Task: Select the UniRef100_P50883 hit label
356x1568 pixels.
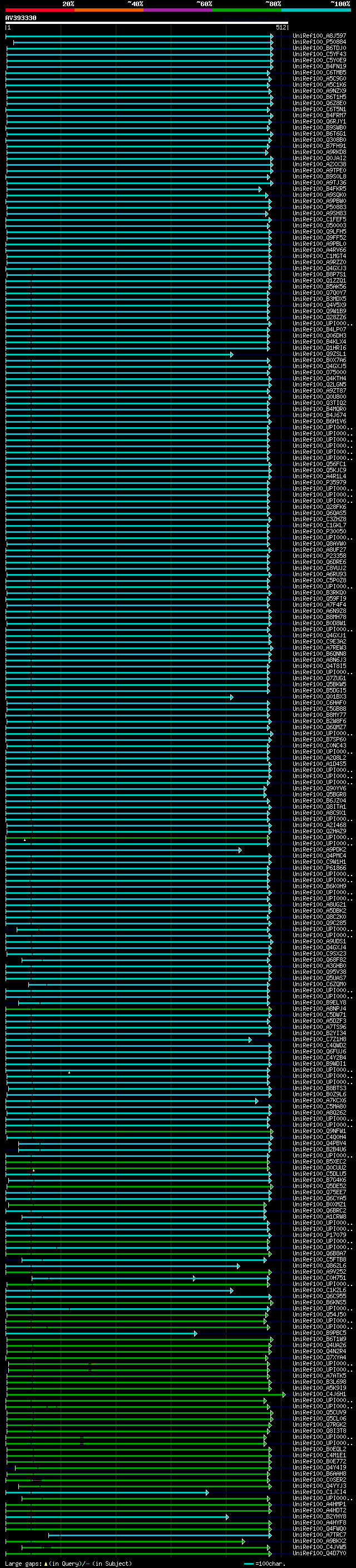Action: [x=319, y=207]
